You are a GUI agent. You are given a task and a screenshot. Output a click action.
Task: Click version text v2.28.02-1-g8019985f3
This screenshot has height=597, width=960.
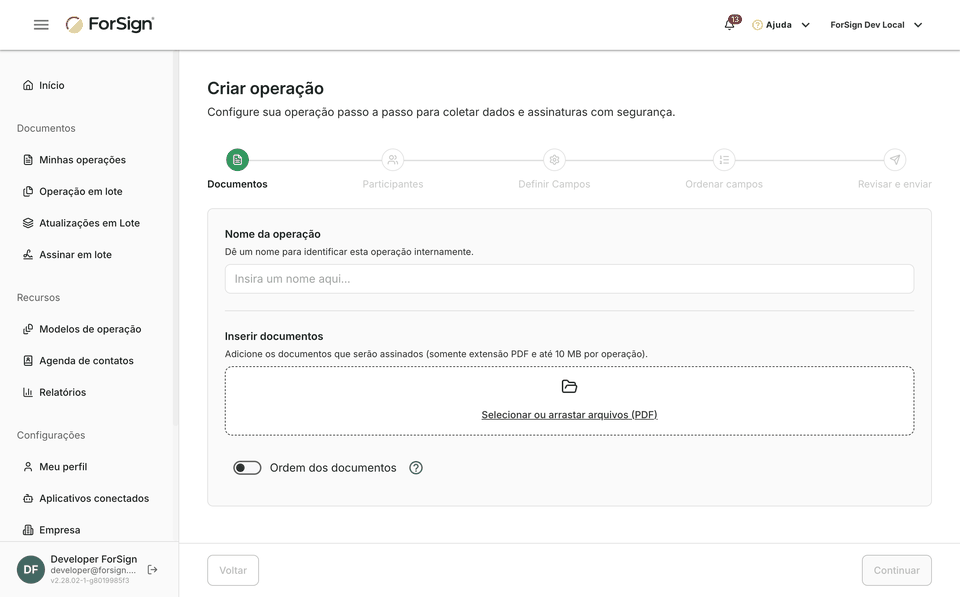click(x=90, y=580)
